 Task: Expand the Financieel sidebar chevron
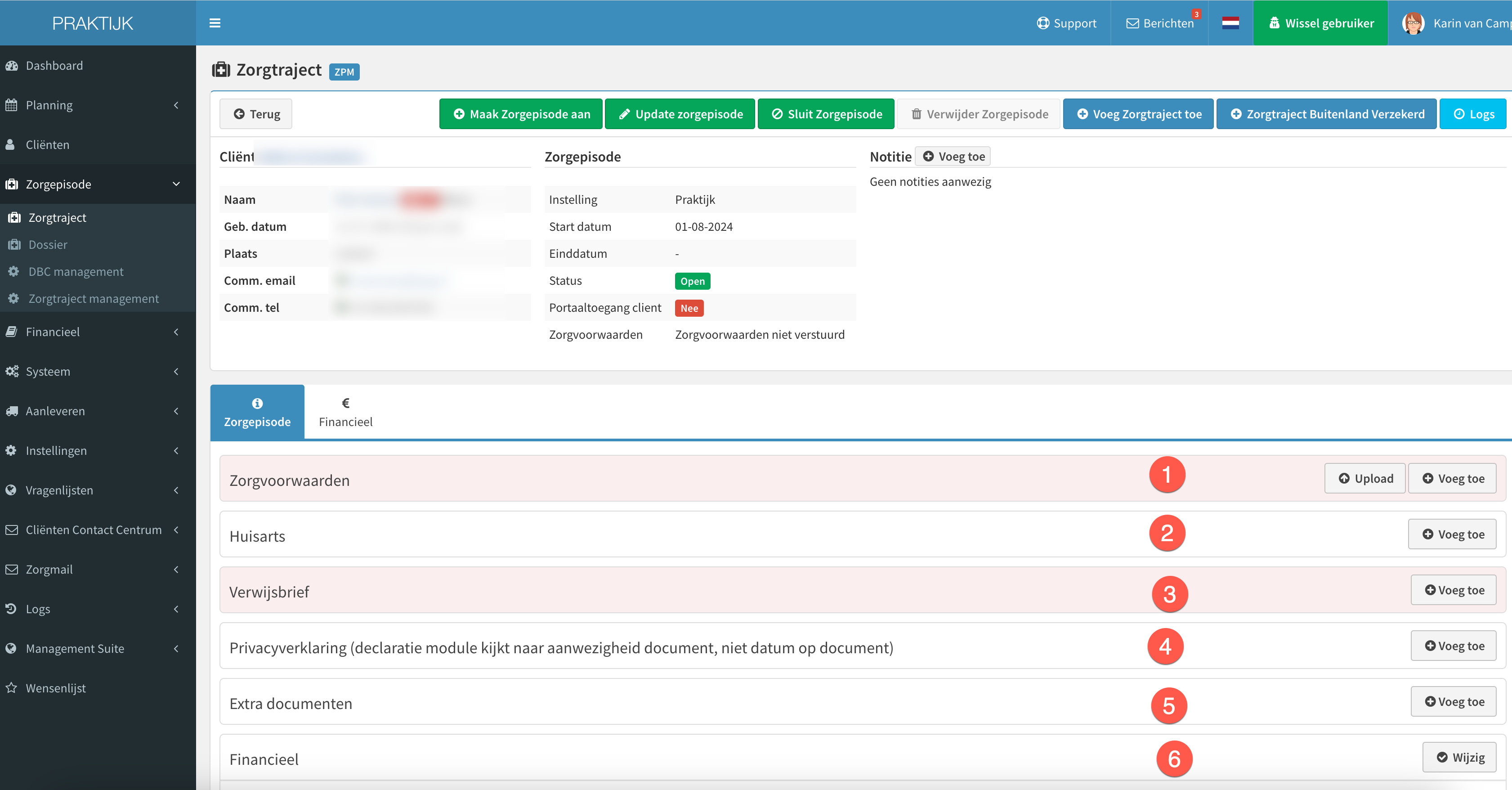[175, 332]
